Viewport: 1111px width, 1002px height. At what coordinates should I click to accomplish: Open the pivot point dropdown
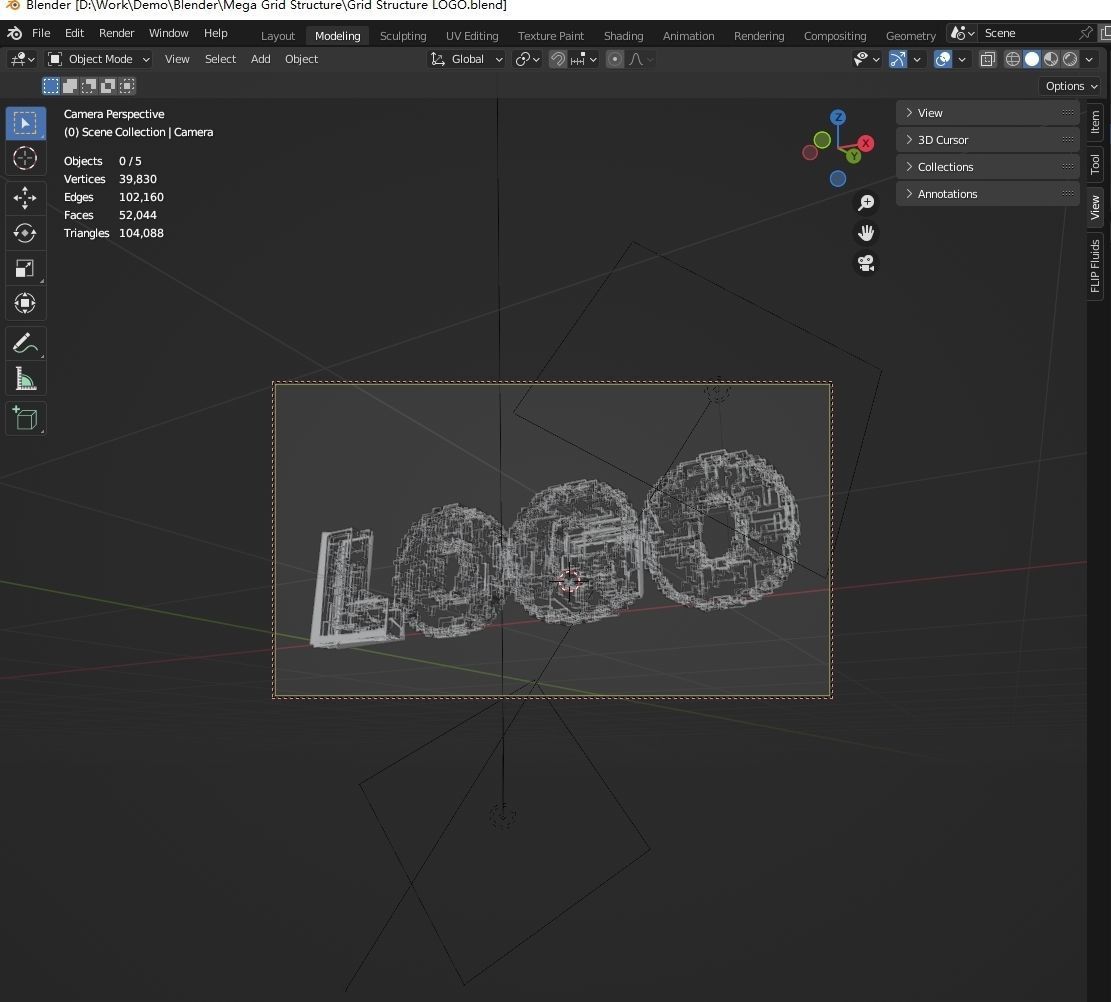[x=528, y=60]
